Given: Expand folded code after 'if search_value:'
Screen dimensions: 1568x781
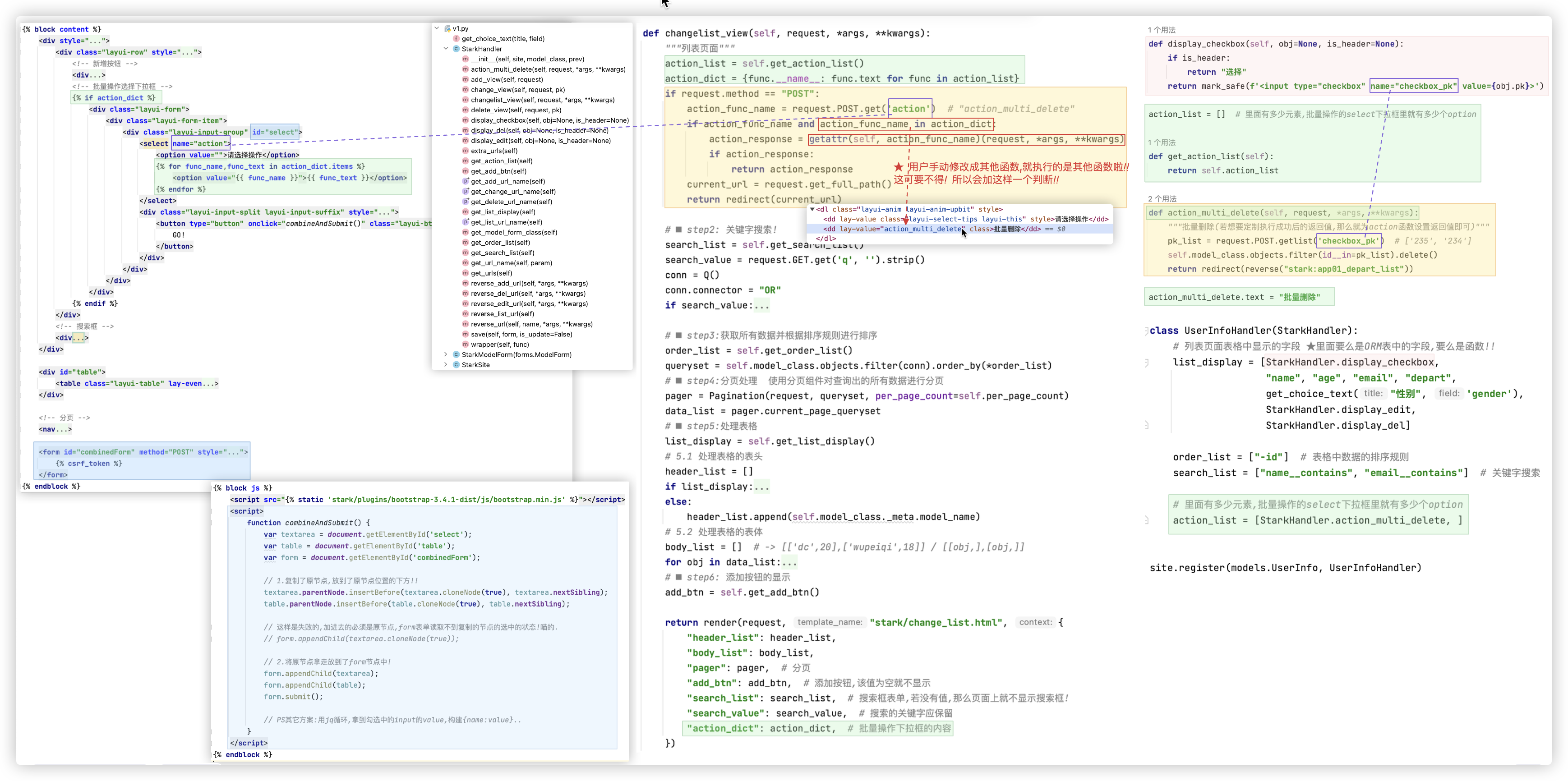Looking at the screenshot, I should [761, 306].
